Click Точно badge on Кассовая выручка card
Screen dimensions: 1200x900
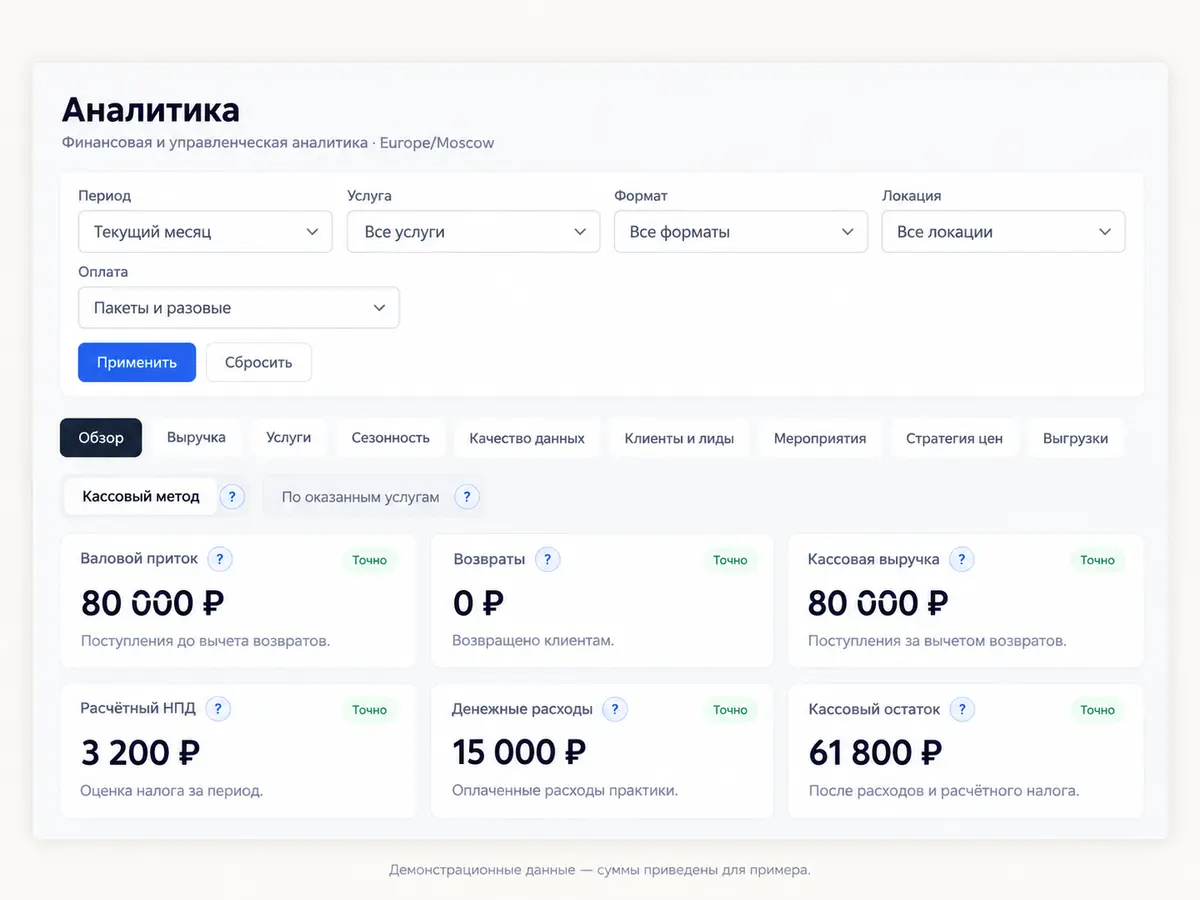point(1097,560)
